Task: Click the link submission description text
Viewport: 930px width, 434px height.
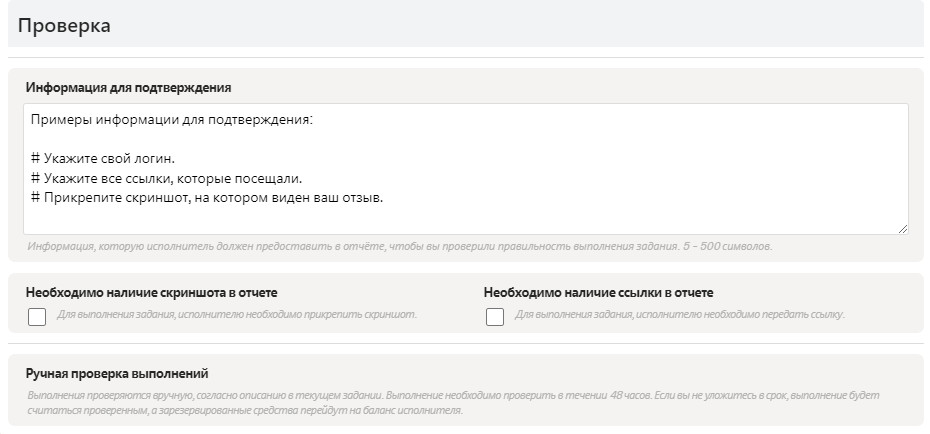Action: pyautogui.click(x=680, y=314)
